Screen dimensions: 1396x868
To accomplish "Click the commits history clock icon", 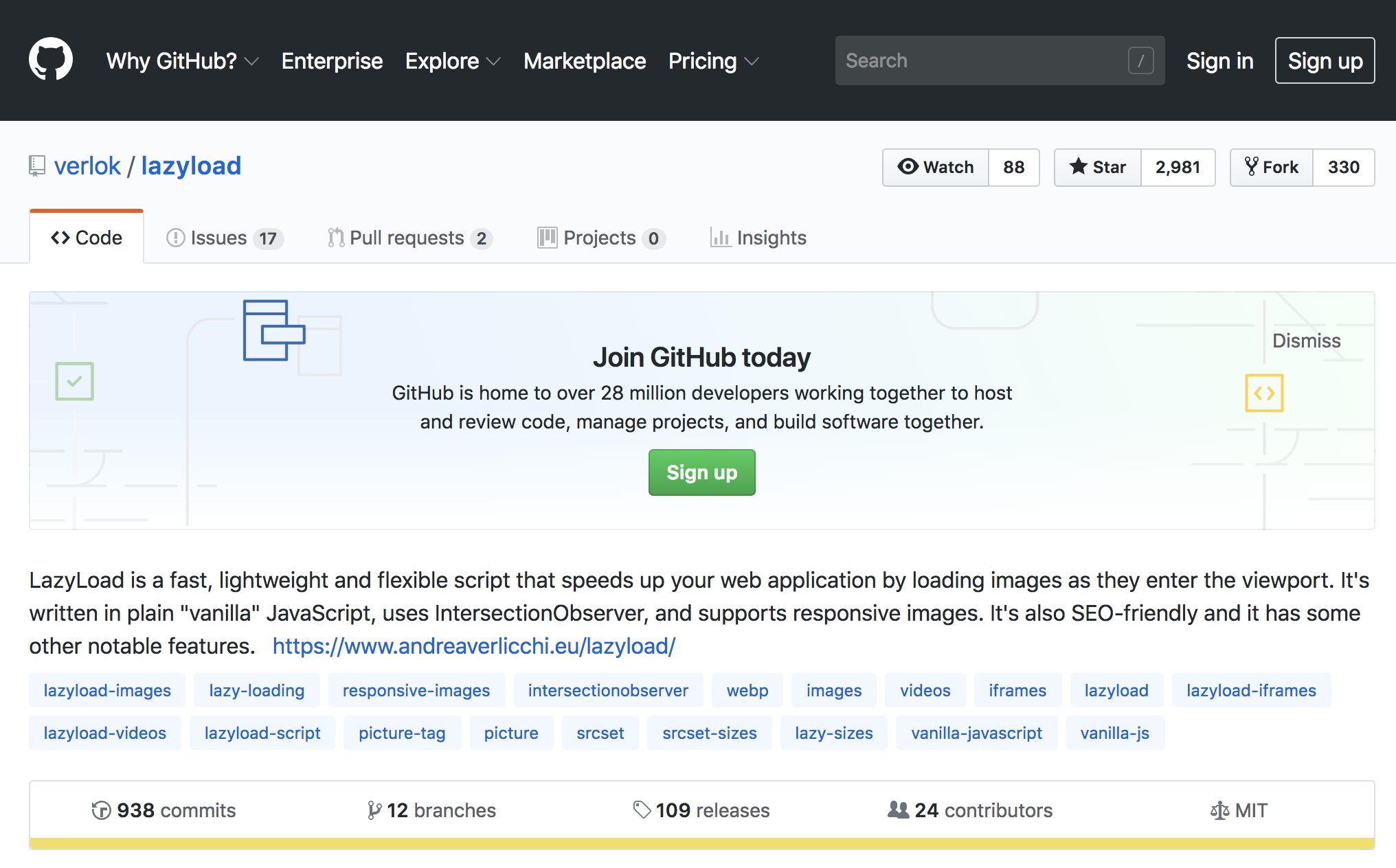I will pyautogui.click(x=101, y=810).
